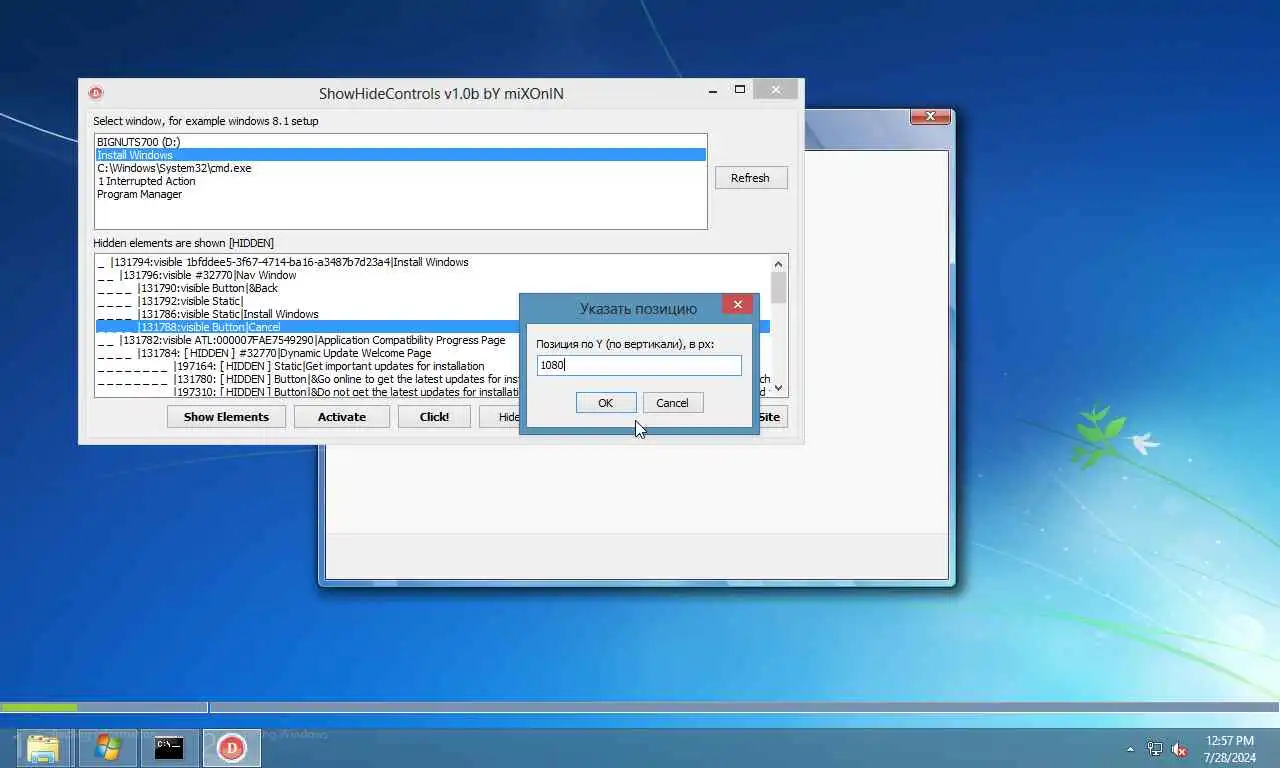Select 131786 Static Install Windows row
Image resolution: width=1280 pixels, height=768 pixels.
433,314
